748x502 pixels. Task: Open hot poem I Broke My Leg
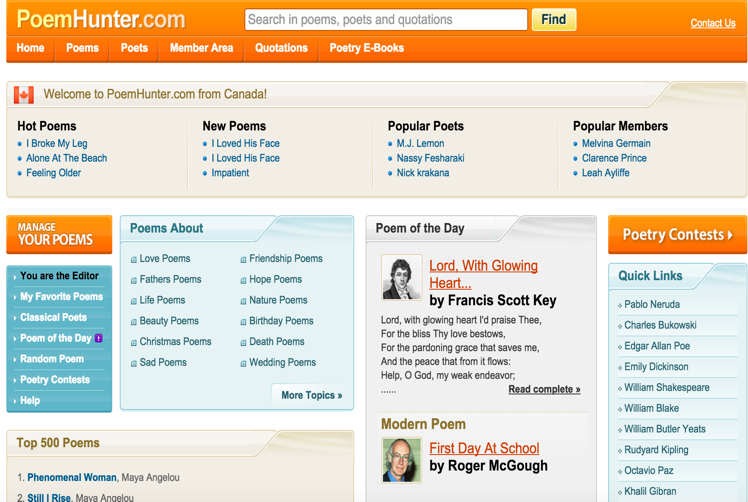(x=57, y=144)
